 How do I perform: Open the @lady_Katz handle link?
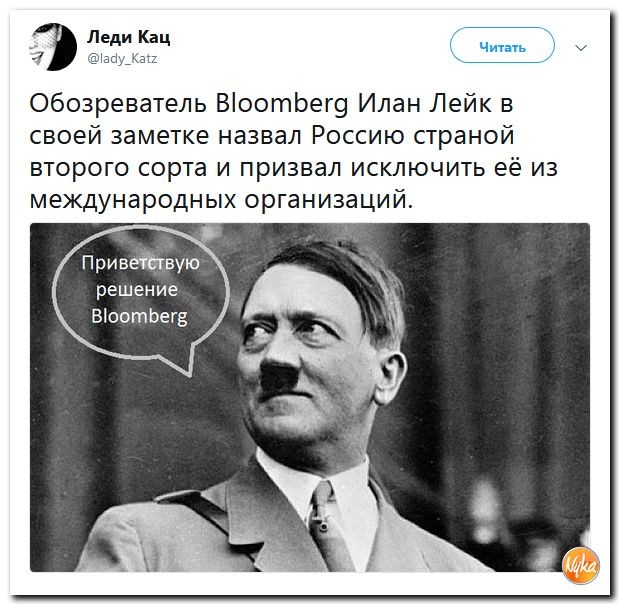click(122, 59)
